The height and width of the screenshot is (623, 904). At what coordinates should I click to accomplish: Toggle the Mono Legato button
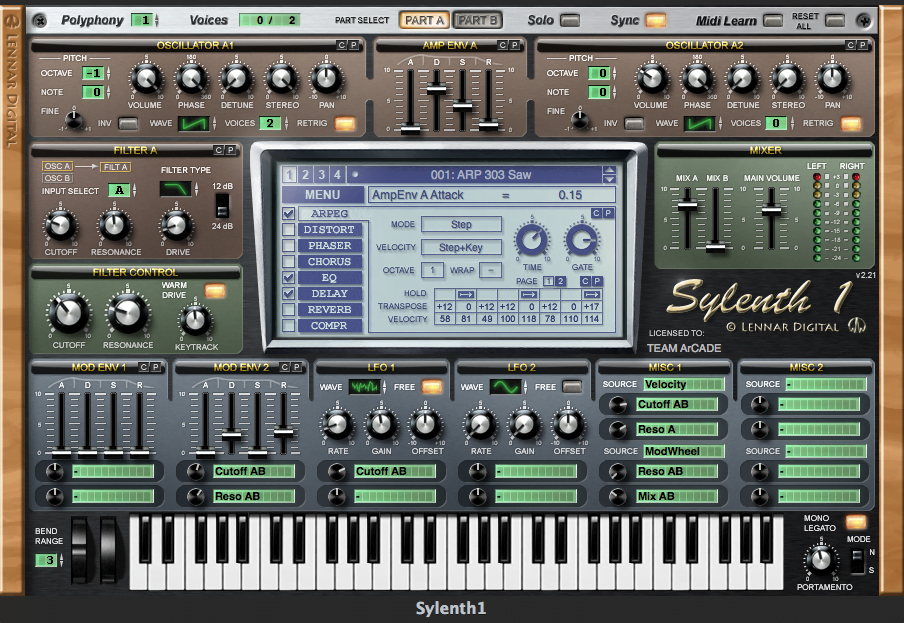click(x=856, y=523)
